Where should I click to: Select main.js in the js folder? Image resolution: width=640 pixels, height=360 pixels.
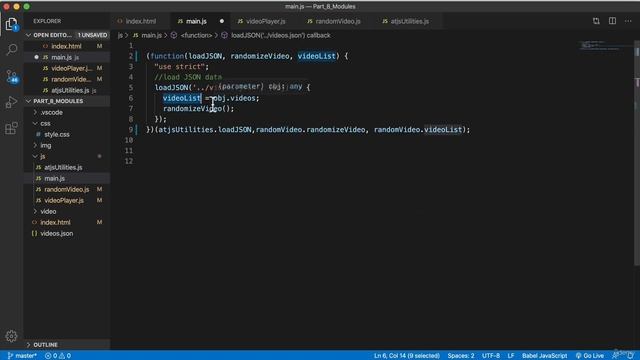point(54,178)
